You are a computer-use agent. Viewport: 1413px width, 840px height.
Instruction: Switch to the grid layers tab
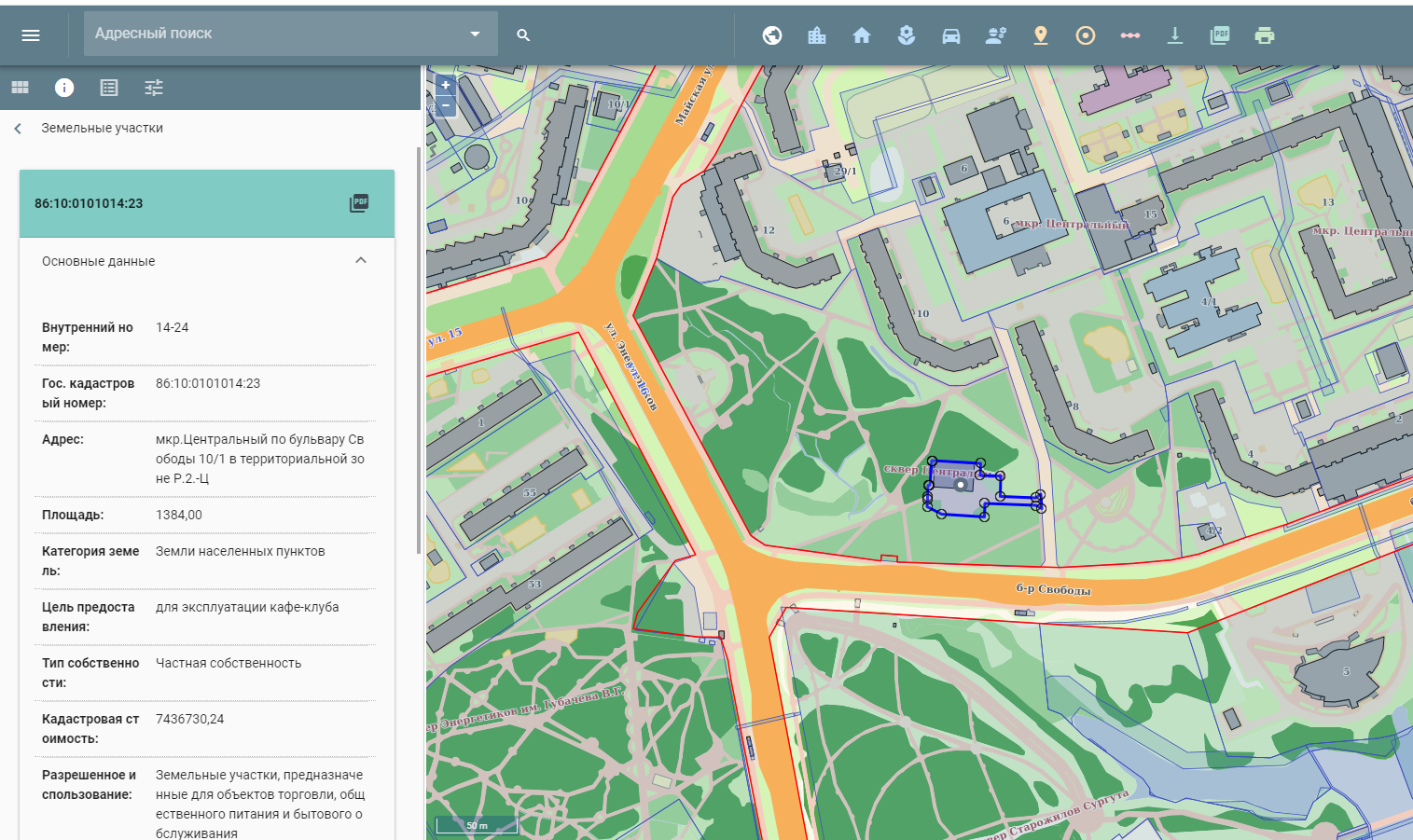[x=20, y=88]
